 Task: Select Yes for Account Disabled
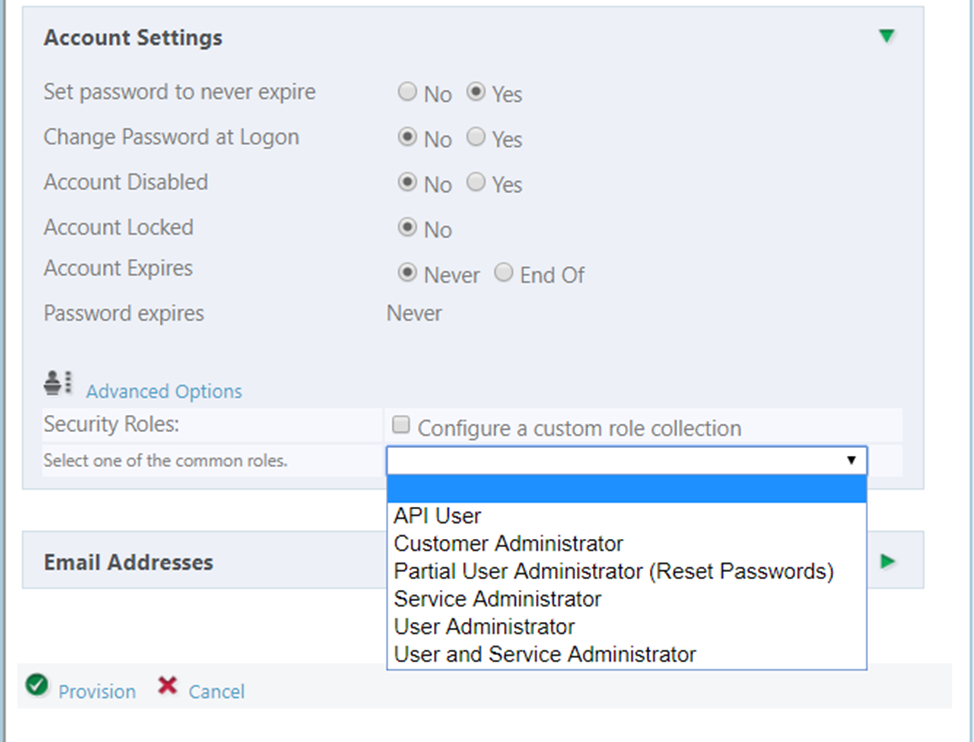[477, 182]
